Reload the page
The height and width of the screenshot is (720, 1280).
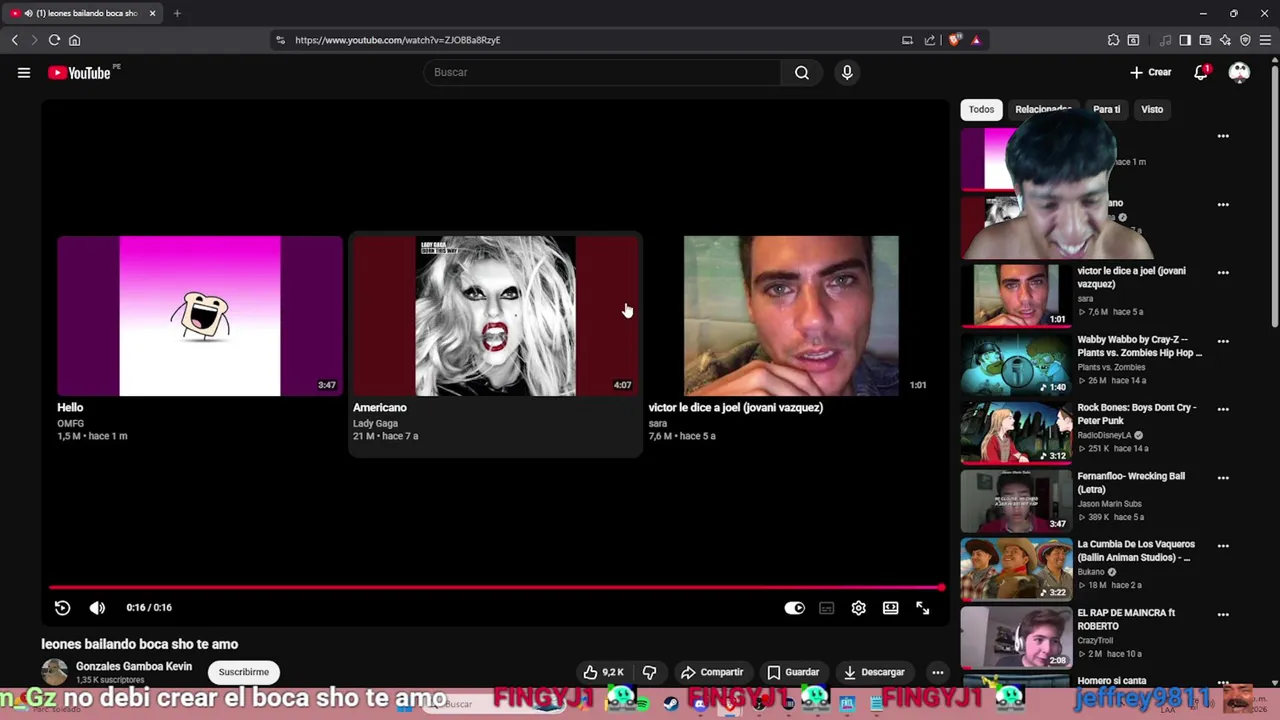[54, 40]
